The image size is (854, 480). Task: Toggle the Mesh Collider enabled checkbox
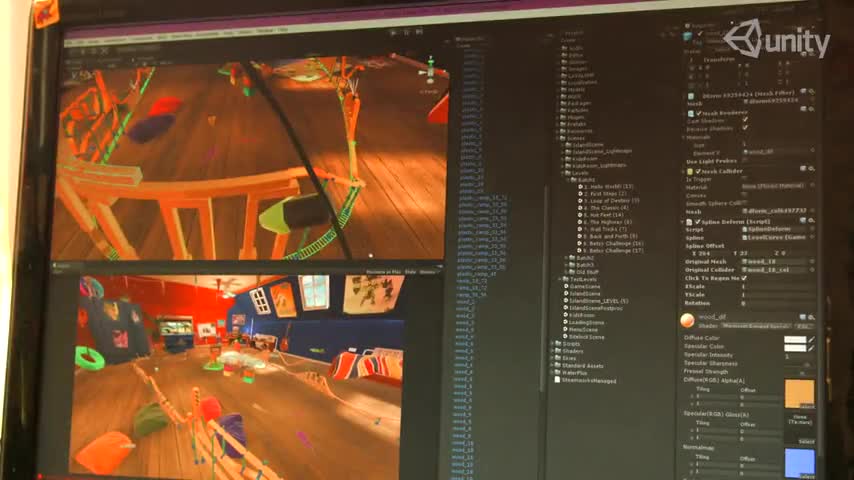tap(698, 172)
